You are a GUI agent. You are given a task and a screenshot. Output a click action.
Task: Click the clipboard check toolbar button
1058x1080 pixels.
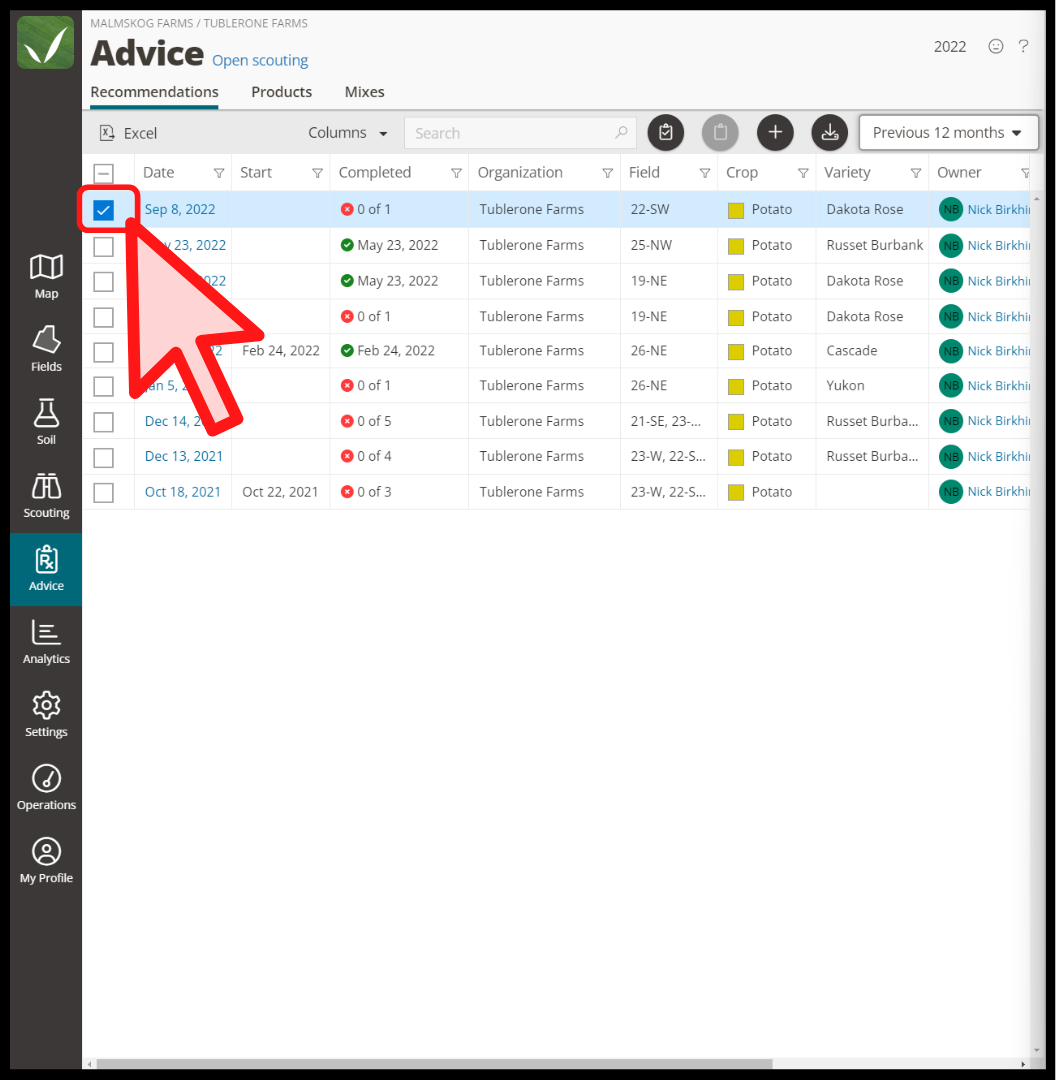coord(665,132)
